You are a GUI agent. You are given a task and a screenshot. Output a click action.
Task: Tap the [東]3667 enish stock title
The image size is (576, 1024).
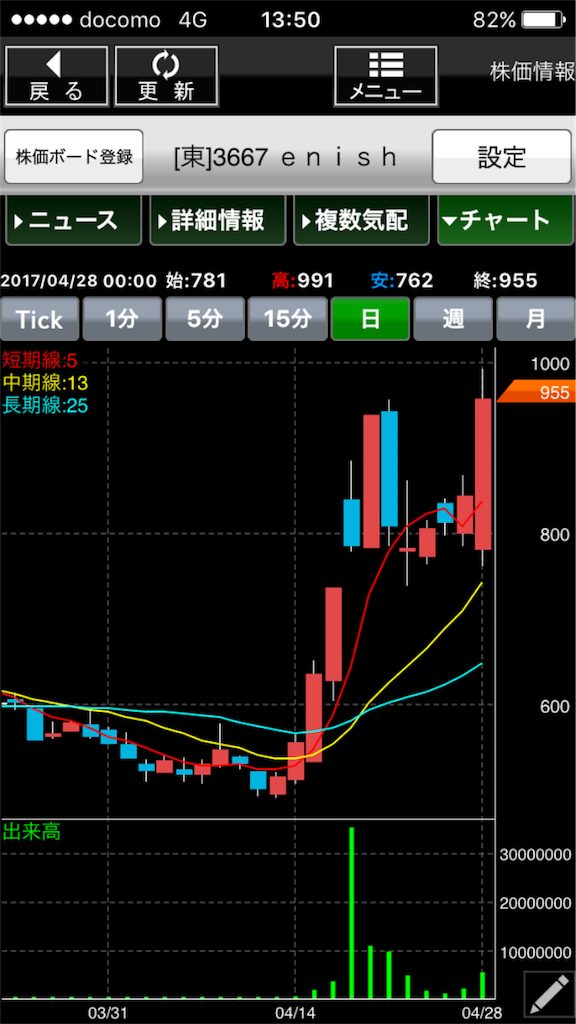tap(286, 157)
